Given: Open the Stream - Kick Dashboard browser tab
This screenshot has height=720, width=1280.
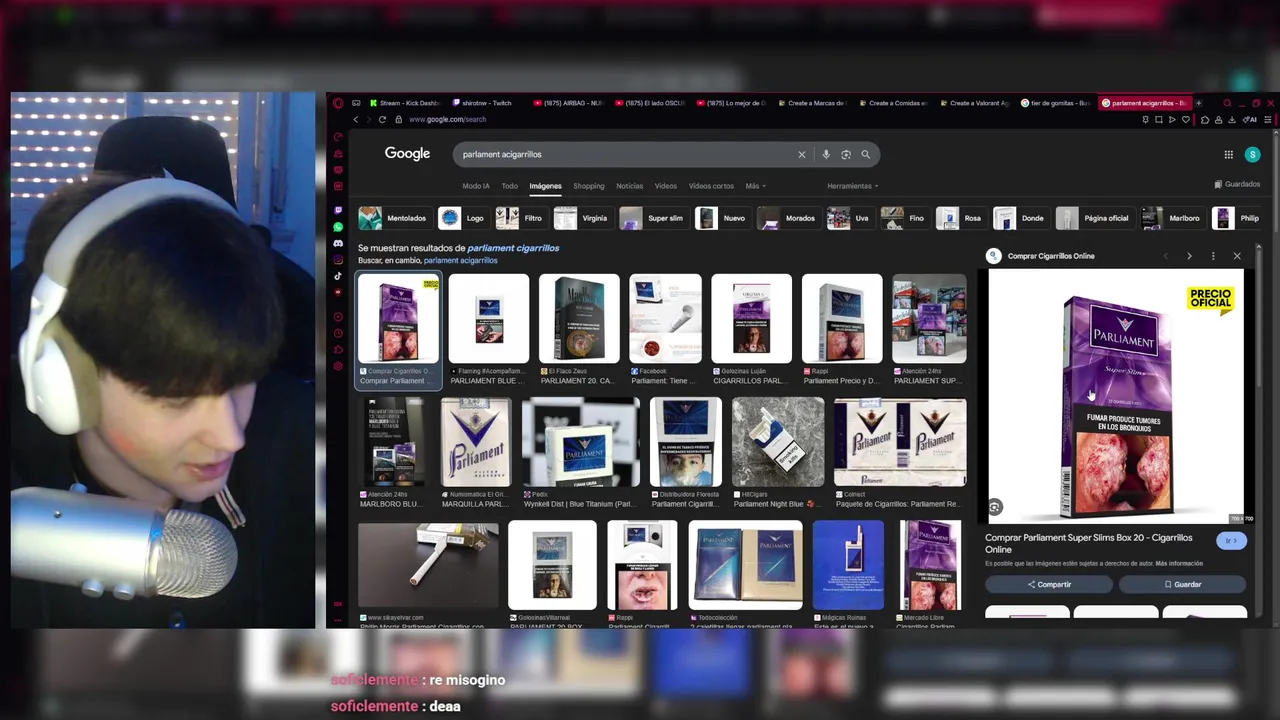Looking at the screenshot, I should pos(406,103).
